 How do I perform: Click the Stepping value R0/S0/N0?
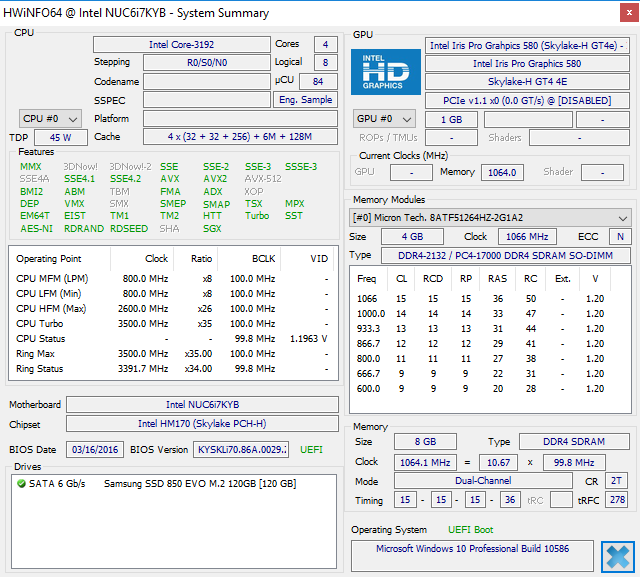[207, 62]
